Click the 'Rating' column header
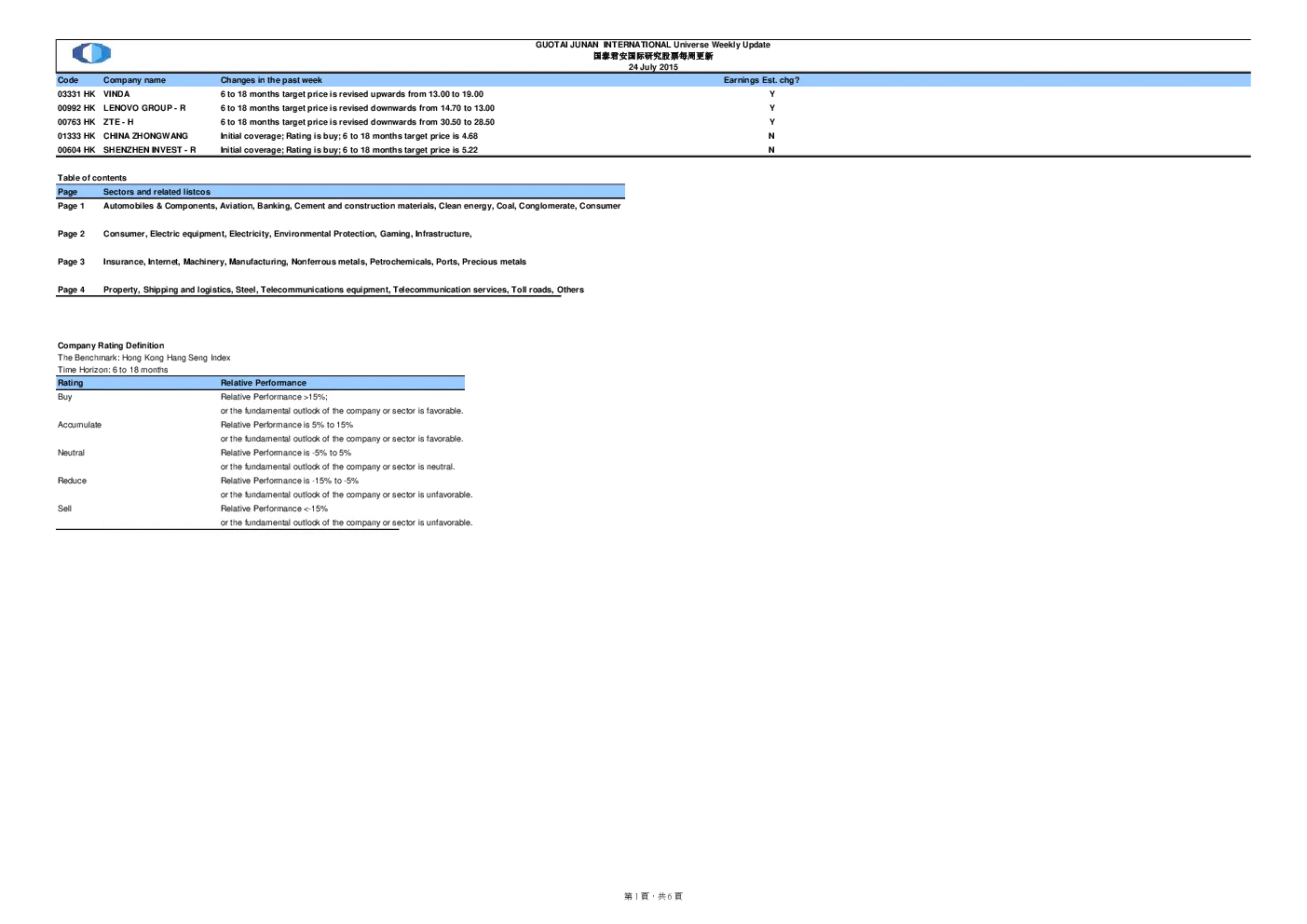Screen dimensions: 1307x924 70,383
